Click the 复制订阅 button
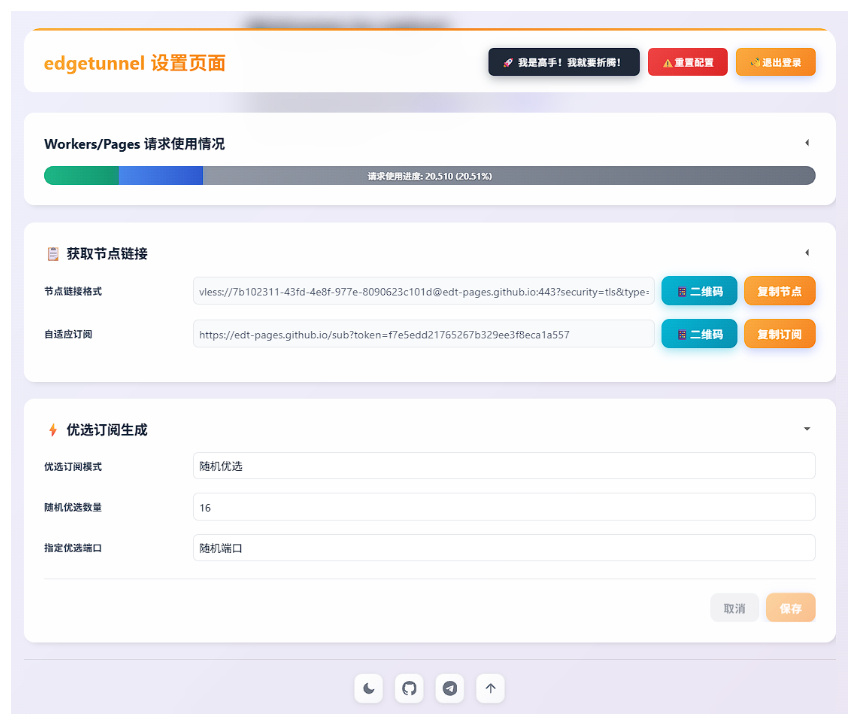The image size is (855, 723). click(x=780, y=334)
